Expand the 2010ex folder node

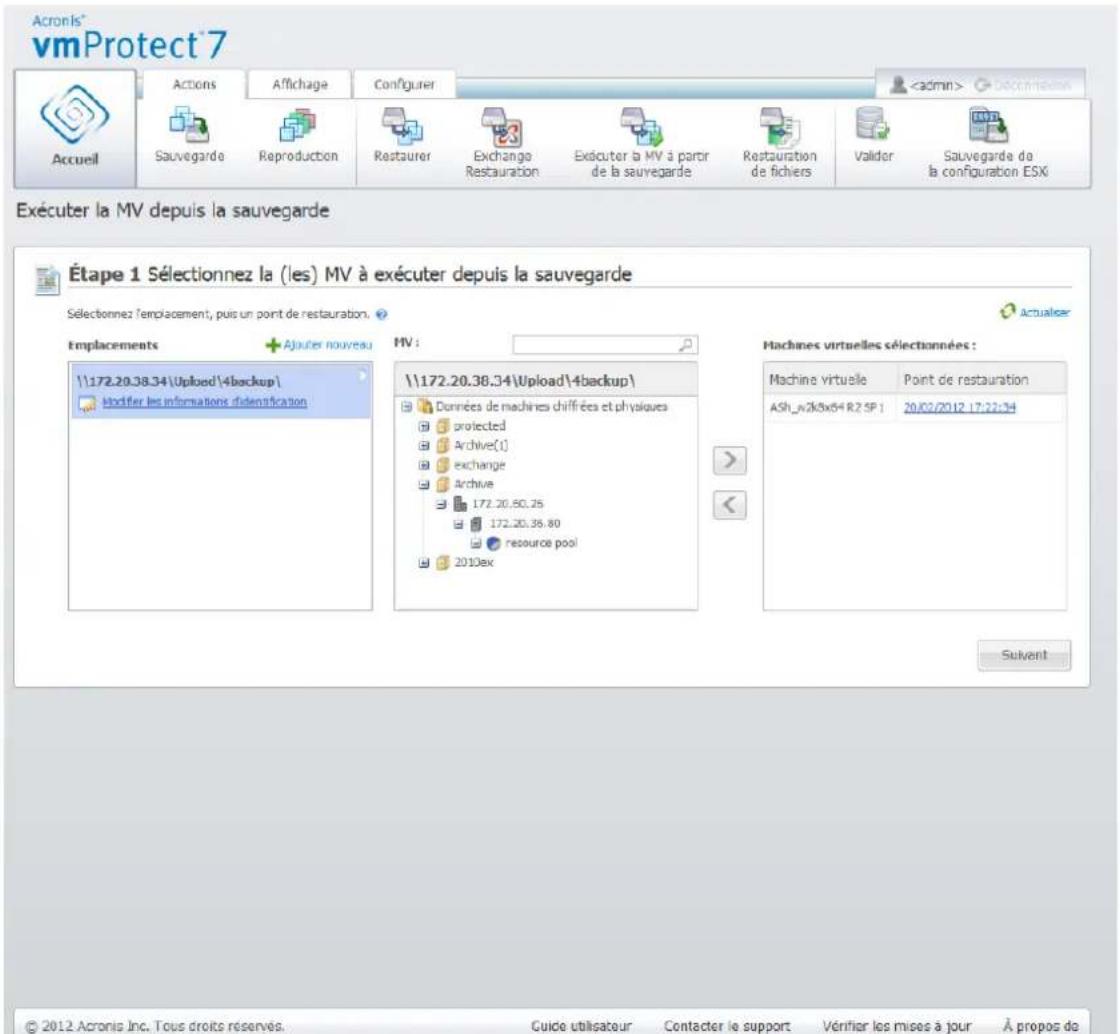(424, 563)
